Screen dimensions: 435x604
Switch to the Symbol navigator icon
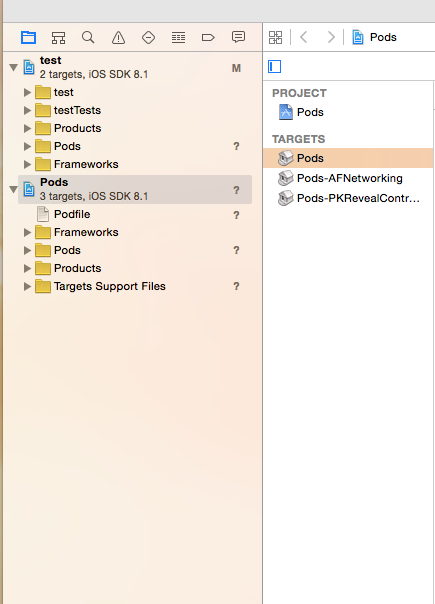point(58,37)
